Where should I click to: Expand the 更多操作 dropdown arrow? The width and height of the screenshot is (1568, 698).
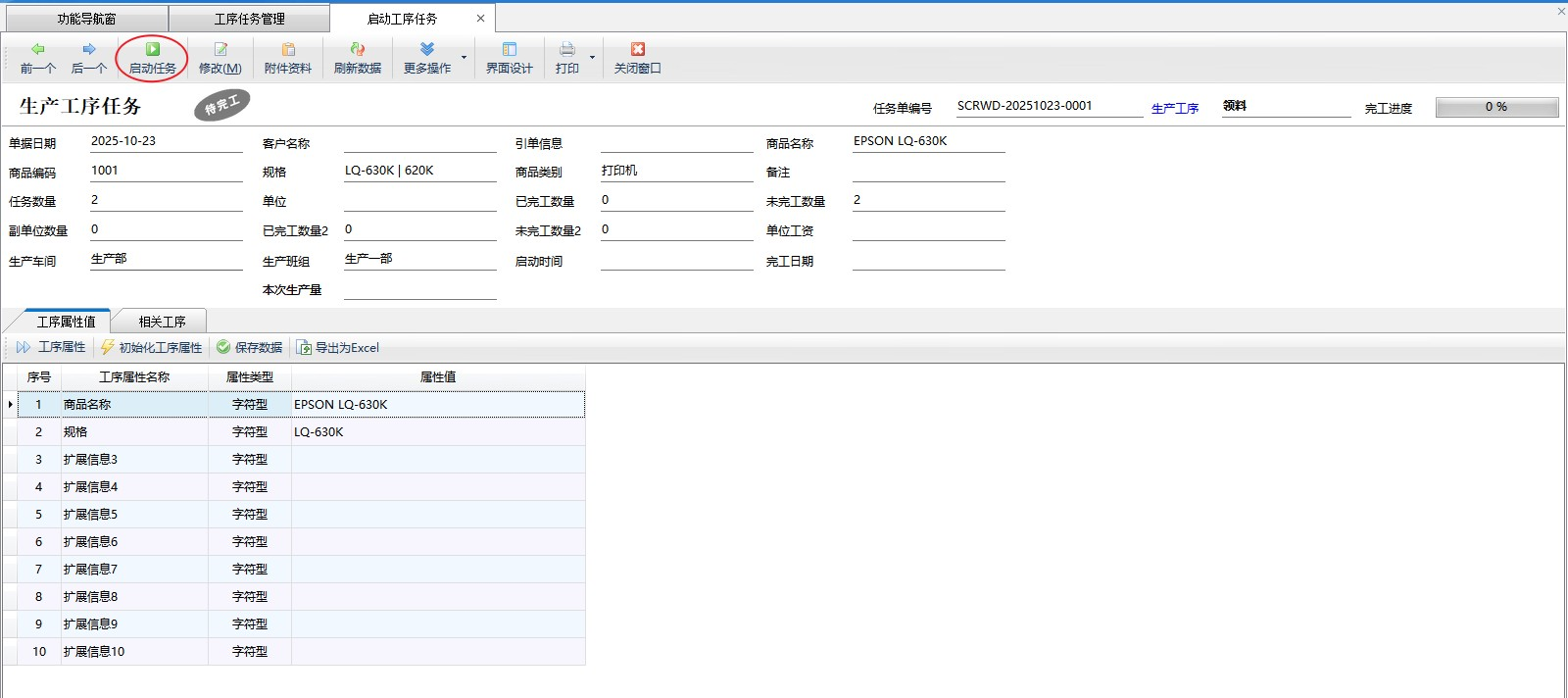pyautogui.click(x=464, y=57)
